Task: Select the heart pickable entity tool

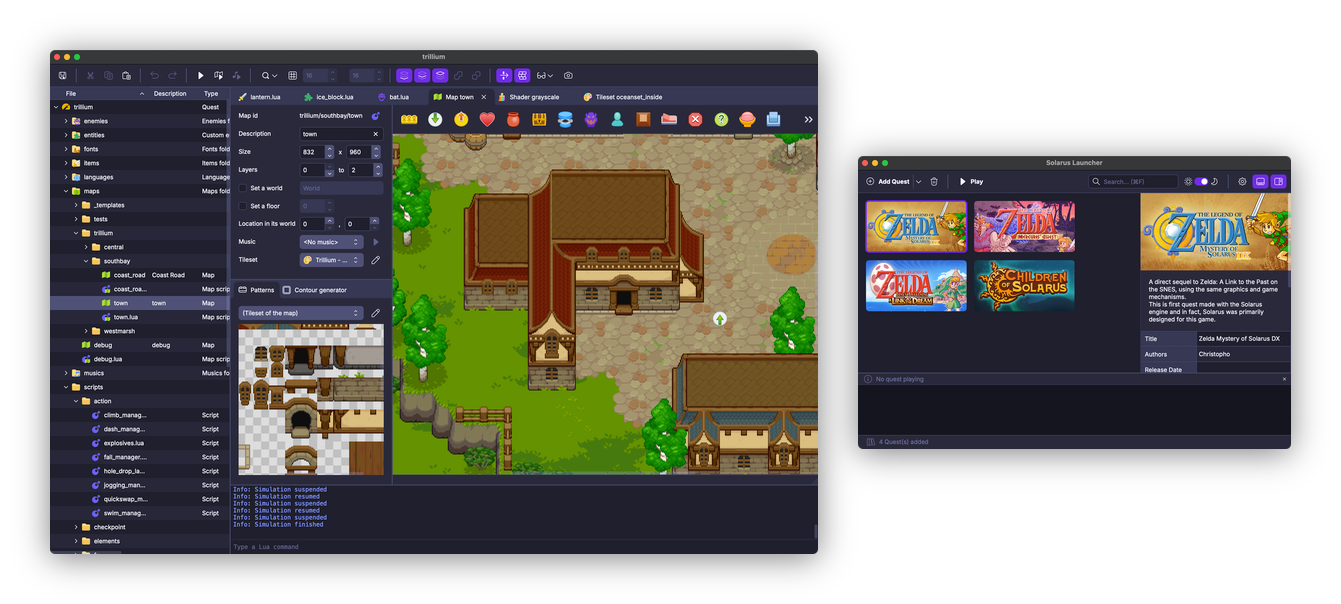Action: point(485,119)
